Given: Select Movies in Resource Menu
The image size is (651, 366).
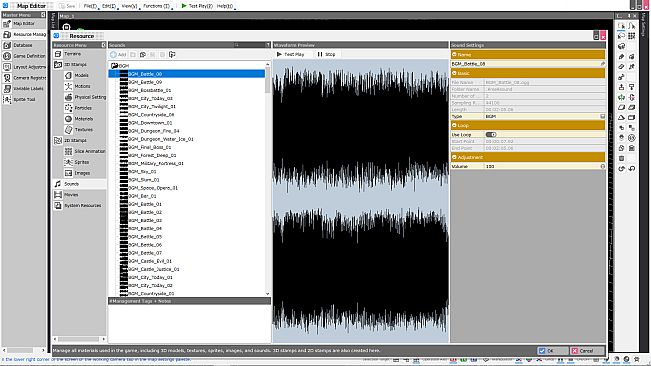Looking at the screenshot, I should 79,195.
